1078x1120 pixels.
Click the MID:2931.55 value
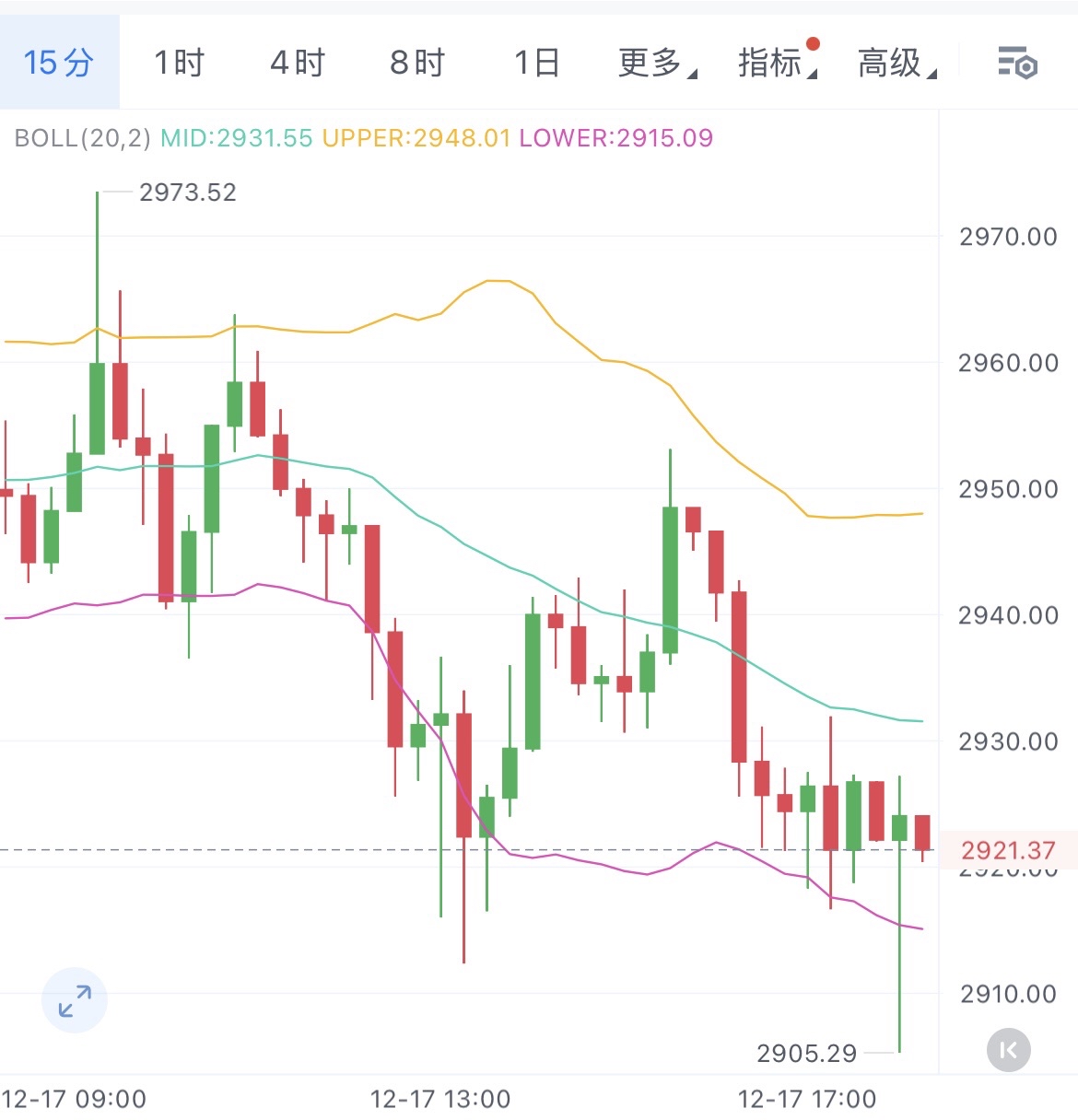[x=237, y=138]
